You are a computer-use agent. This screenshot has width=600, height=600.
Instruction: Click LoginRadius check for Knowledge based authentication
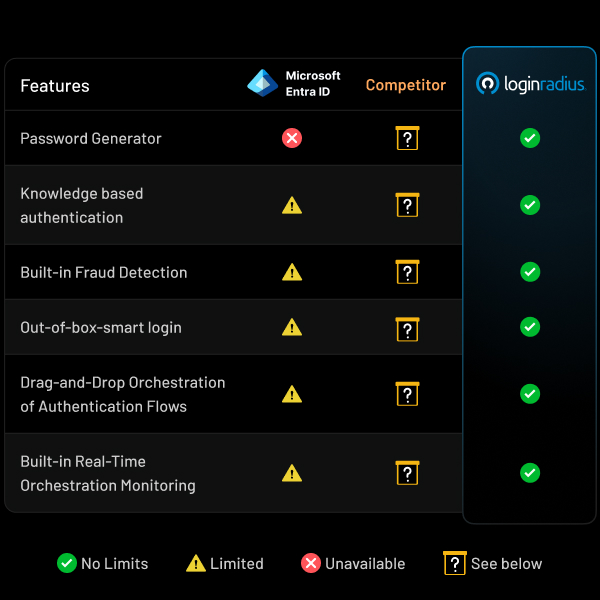point(530,205)
